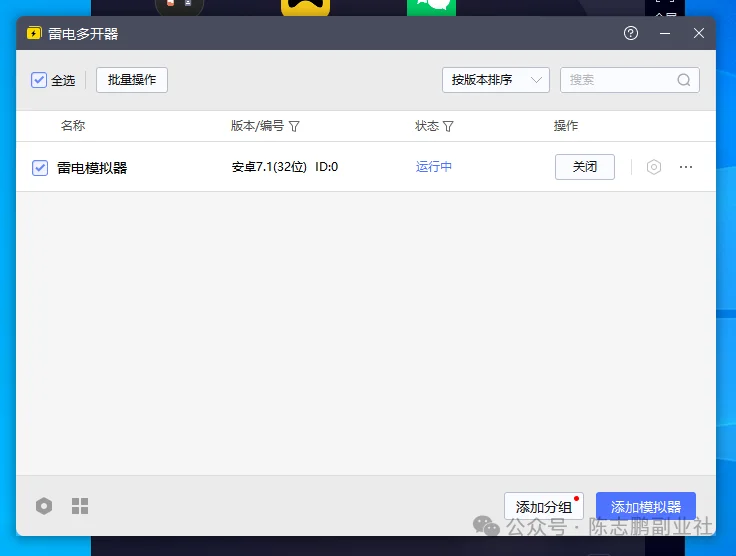Expand the 按版本排序 dropdown
Screen dimensions: 736x556
coord(496,80)
